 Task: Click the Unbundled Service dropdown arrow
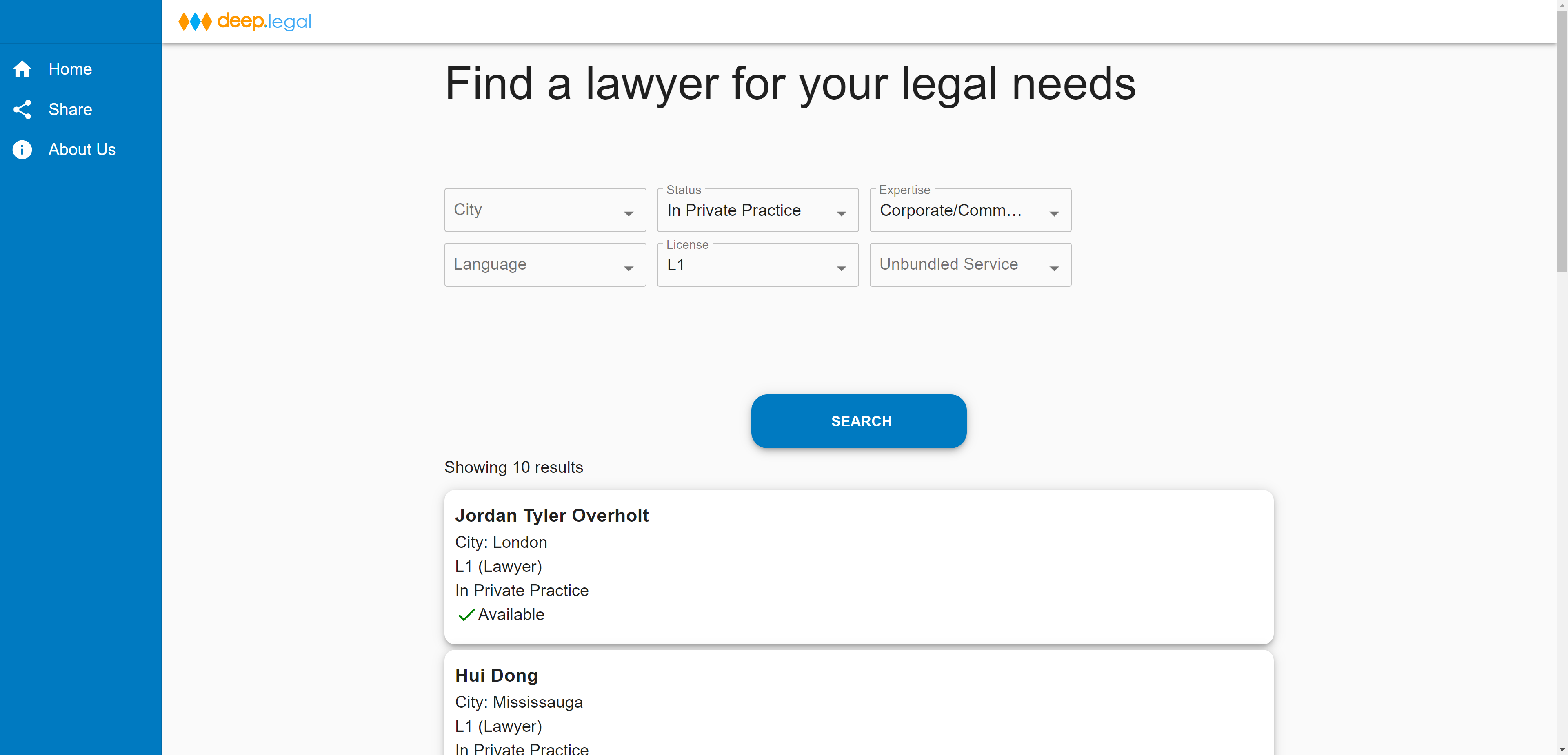pyautogui.click(x=1054, y=268)
